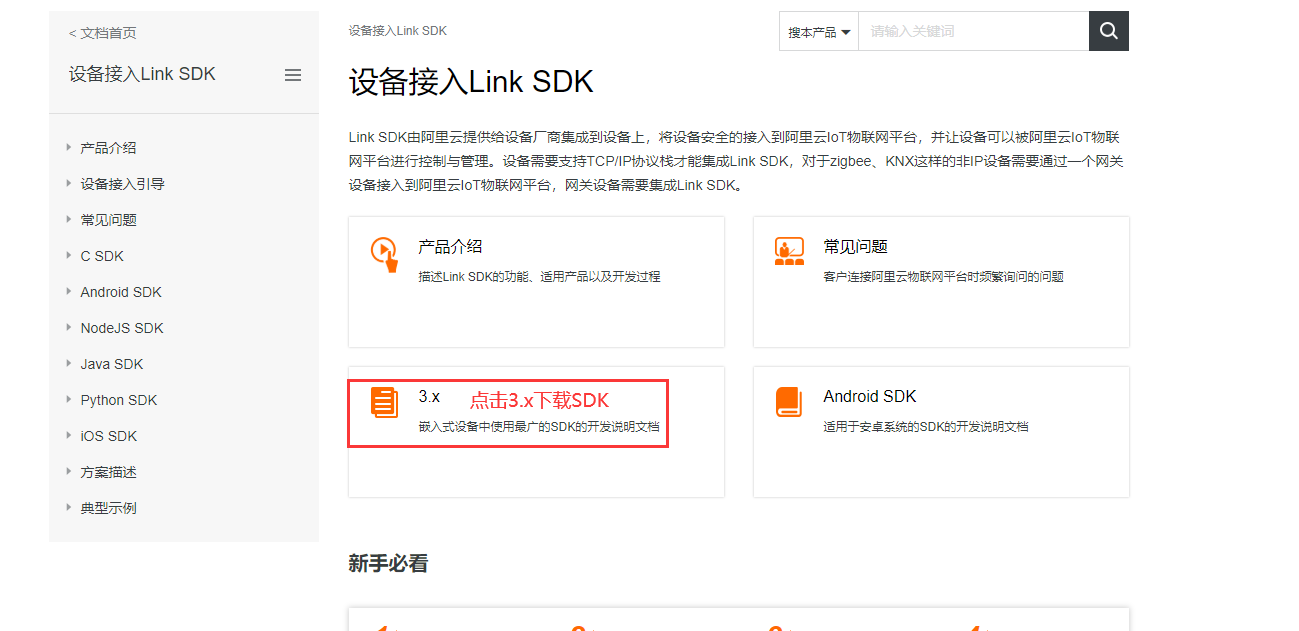
Task: Click the 嵌入式设备中使用最广的SDK description
Action: [x=539, y=427]
